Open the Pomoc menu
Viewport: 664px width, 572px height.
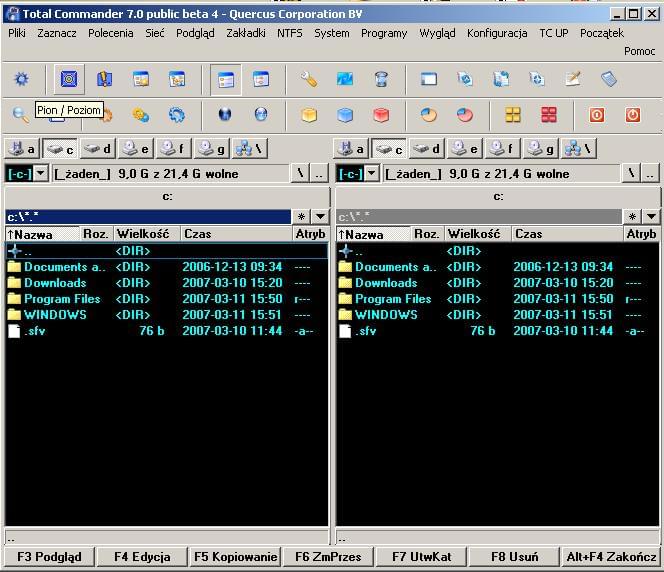639,51
